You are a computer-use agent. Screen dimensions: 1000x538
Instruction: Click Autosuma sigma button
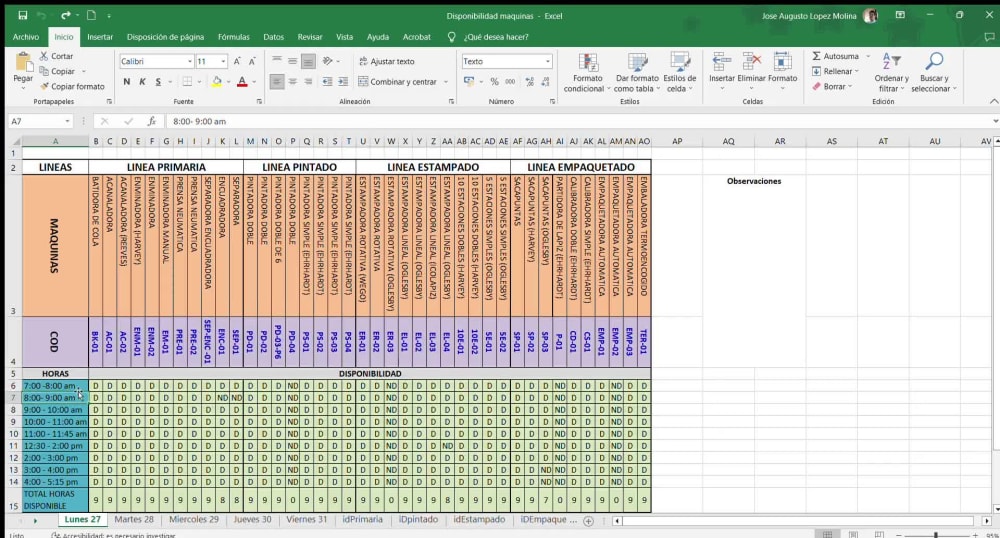835,56
